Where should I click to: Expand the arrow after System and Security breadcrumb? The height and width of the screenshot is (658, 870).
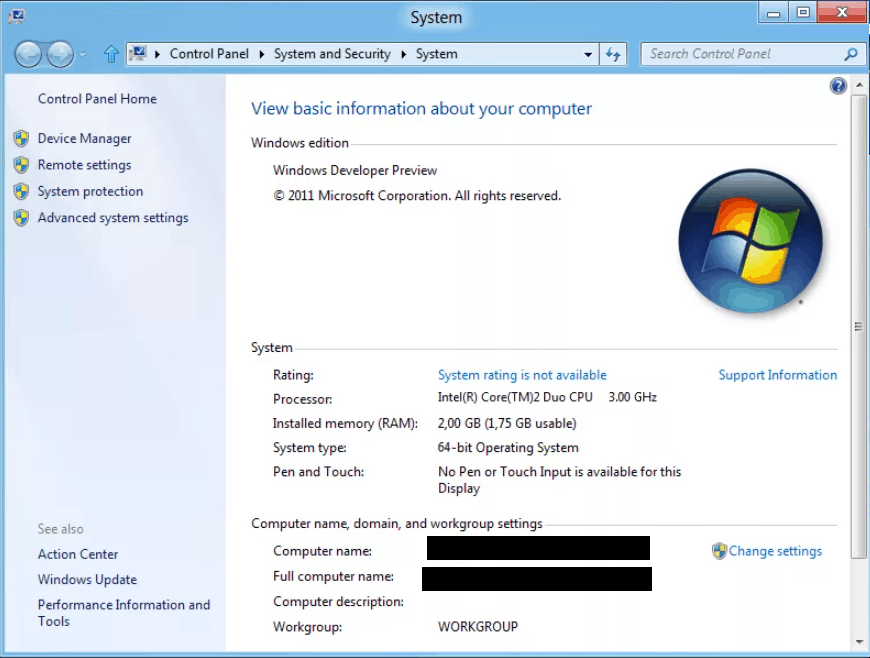tap(405, 54)
